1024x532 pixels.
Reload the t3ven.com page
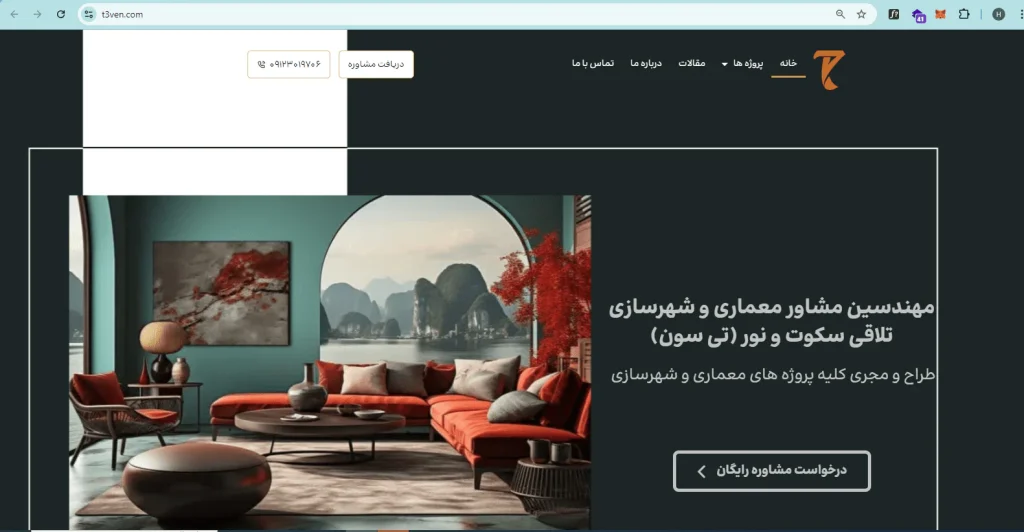(x=61, y=14)
